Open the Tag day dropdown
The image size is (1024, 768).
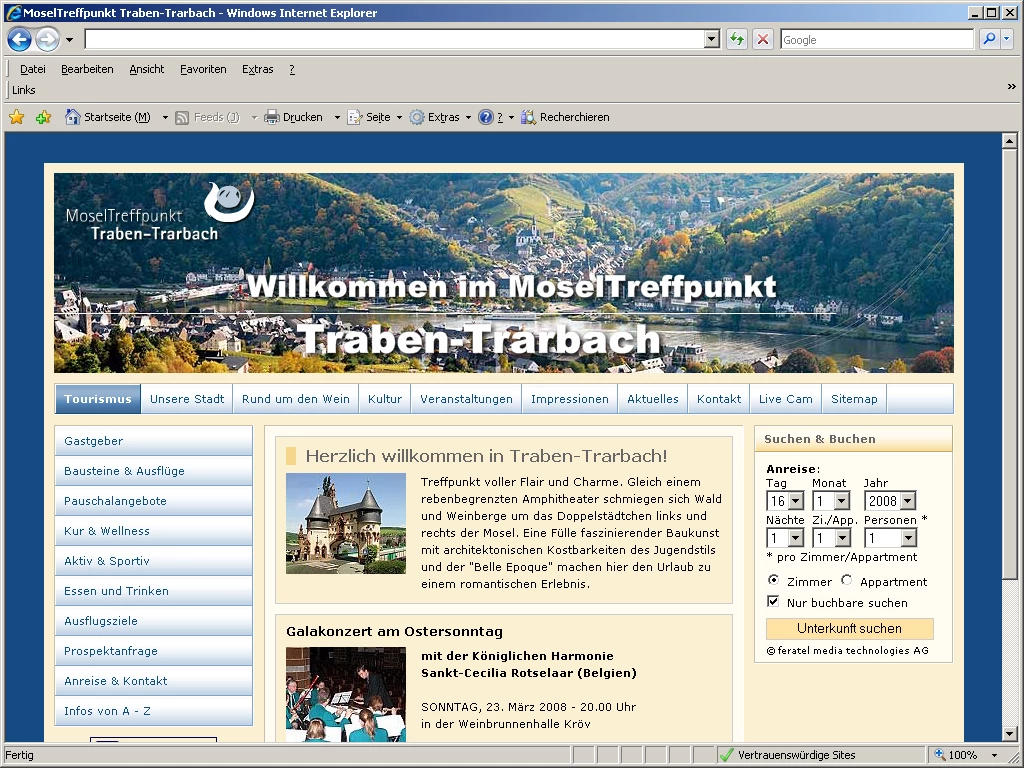[x=796, y=501]
